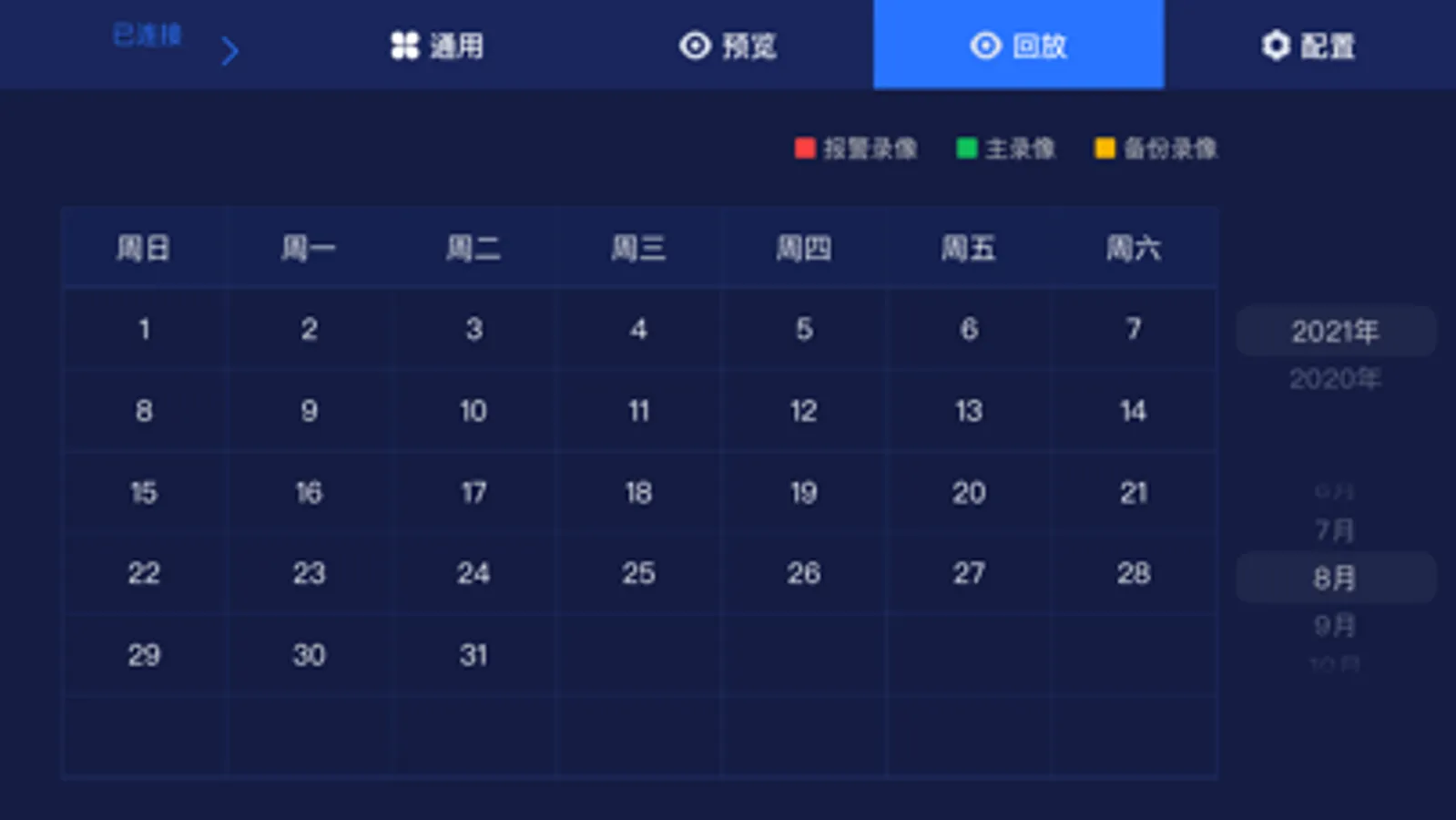
Task: Click the 周三 column header
Action: (638, 248)
